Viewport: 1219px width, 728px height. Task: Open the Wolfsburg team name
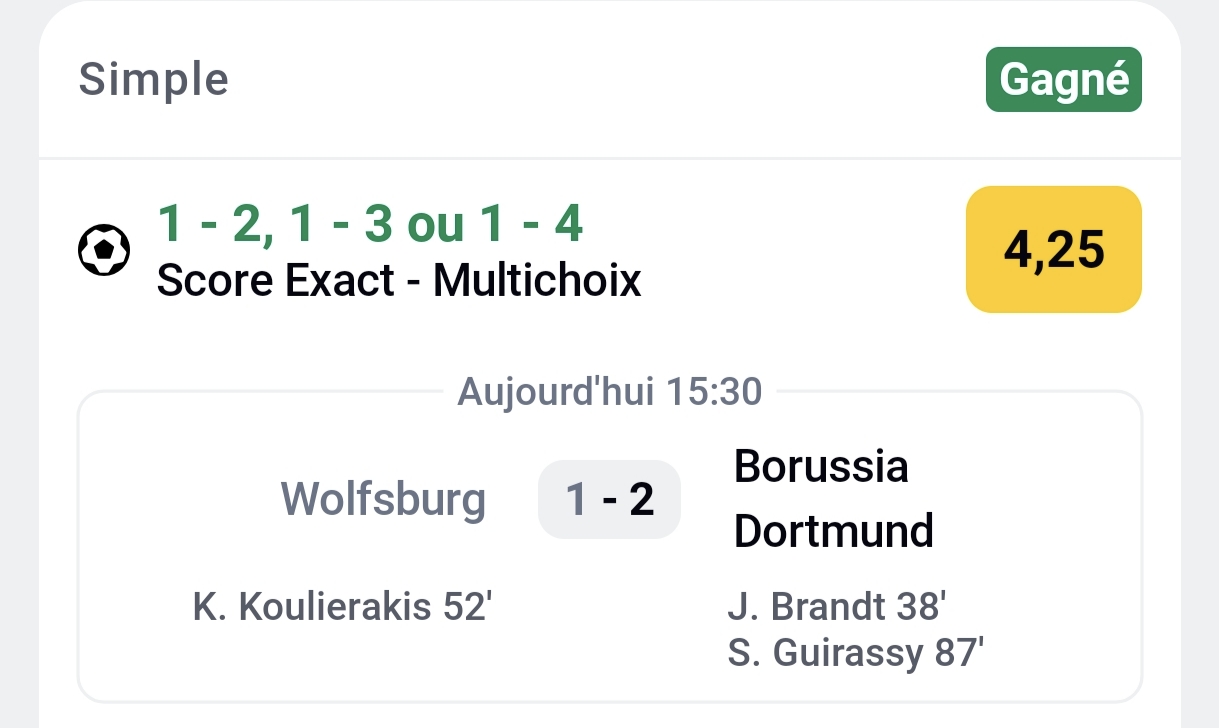(383, 499)
